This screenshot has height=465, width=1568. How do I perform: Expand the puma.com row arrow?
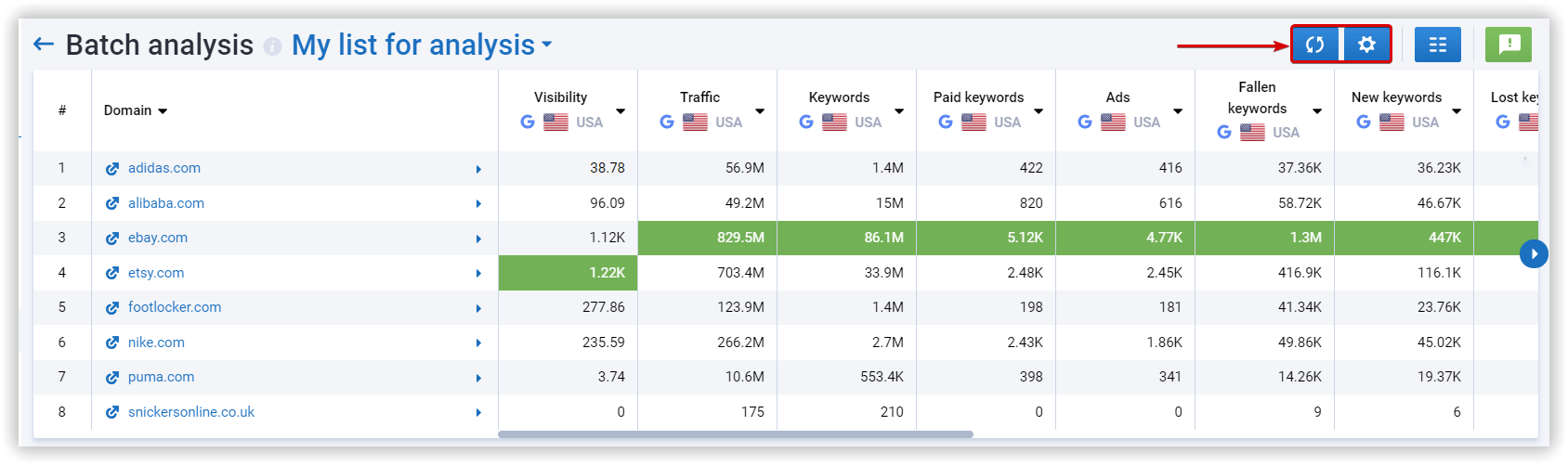click(478, 378)
